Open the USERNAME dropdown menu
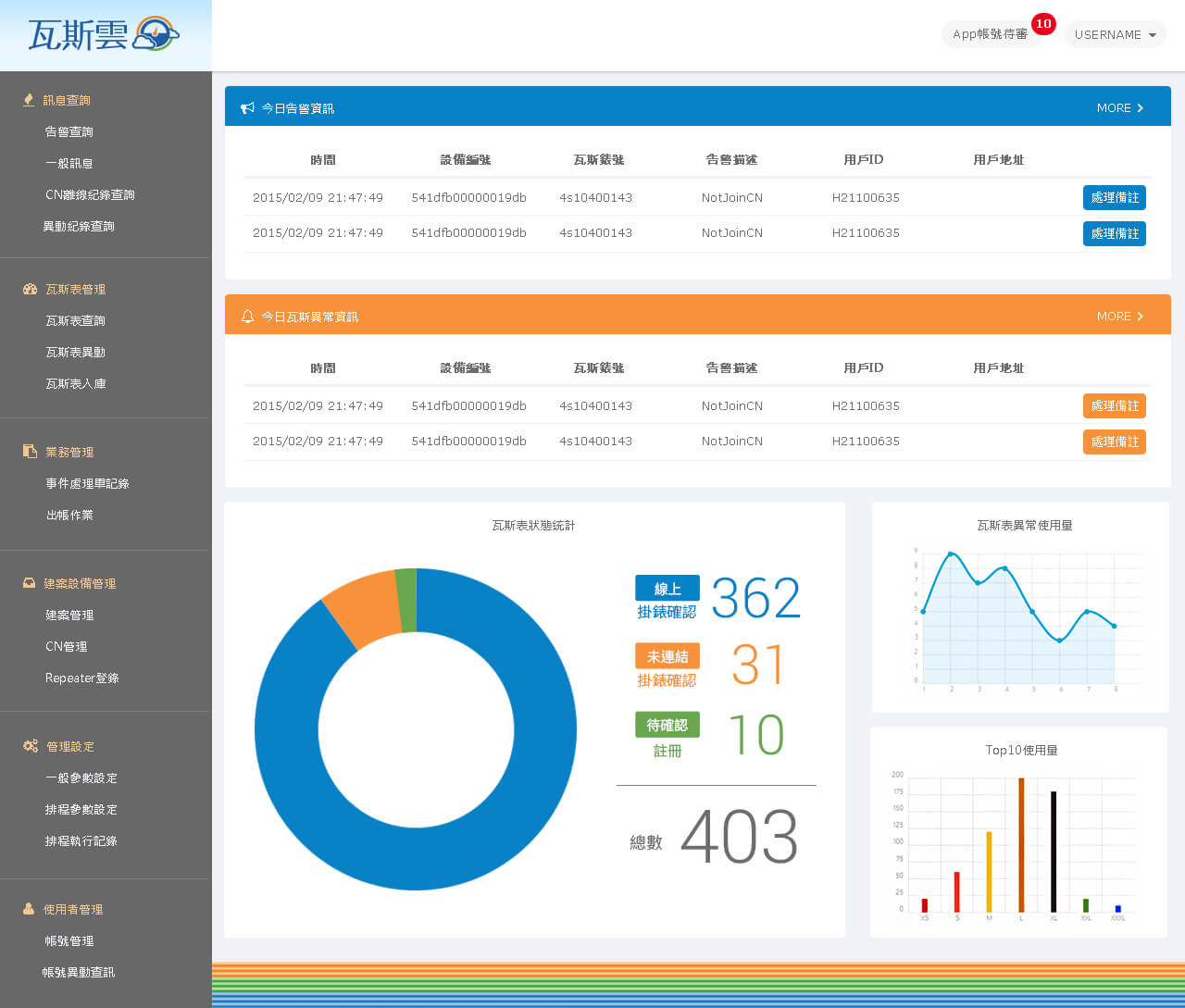The height and width of the screenshot is (1008, 1185). [1115, 34]
